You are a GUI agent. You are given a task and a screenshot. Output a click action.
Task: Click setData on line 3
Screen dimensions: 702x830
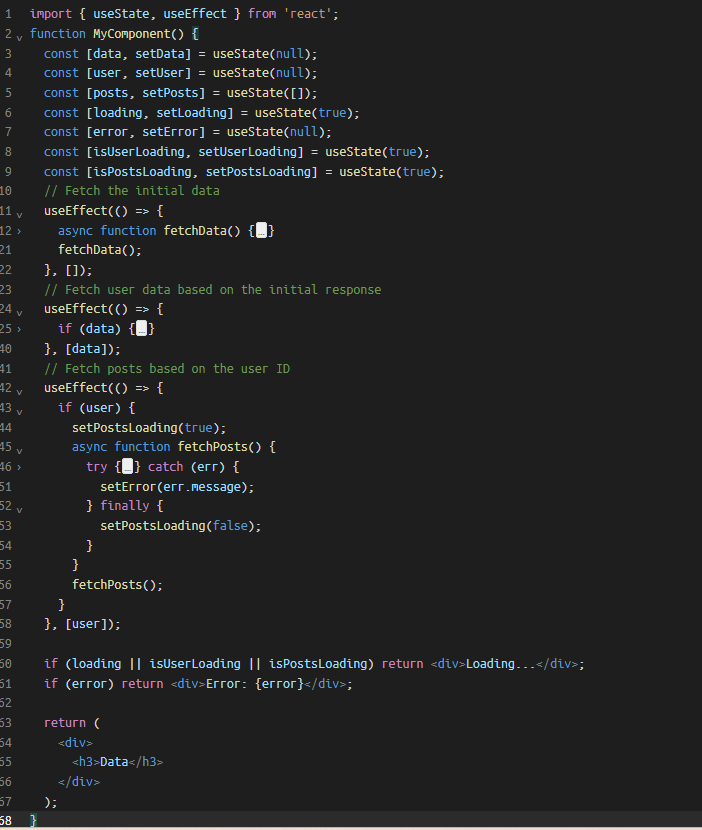[x=159, y=53]
